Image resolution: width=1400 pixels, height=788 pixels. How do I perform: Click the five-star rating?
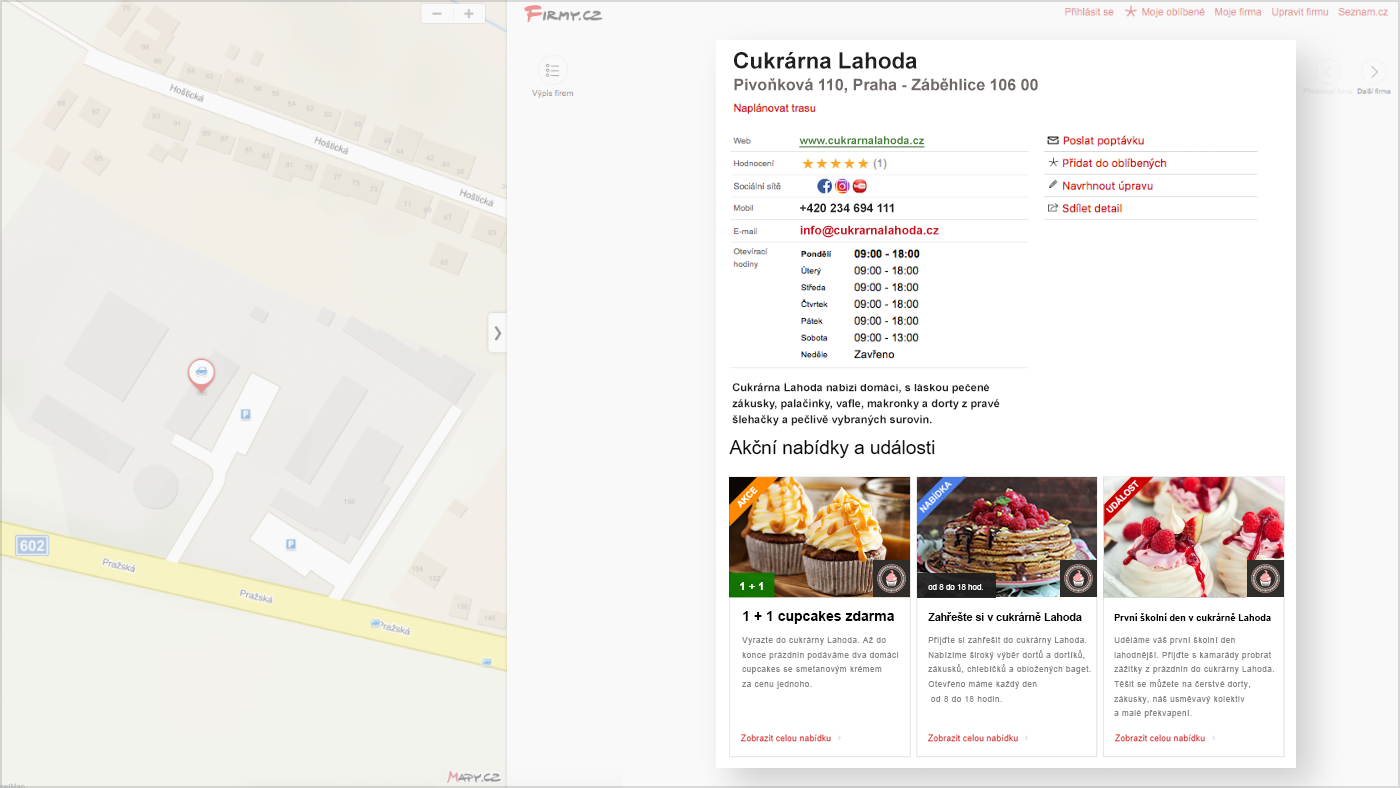click(x=835, y=163)
